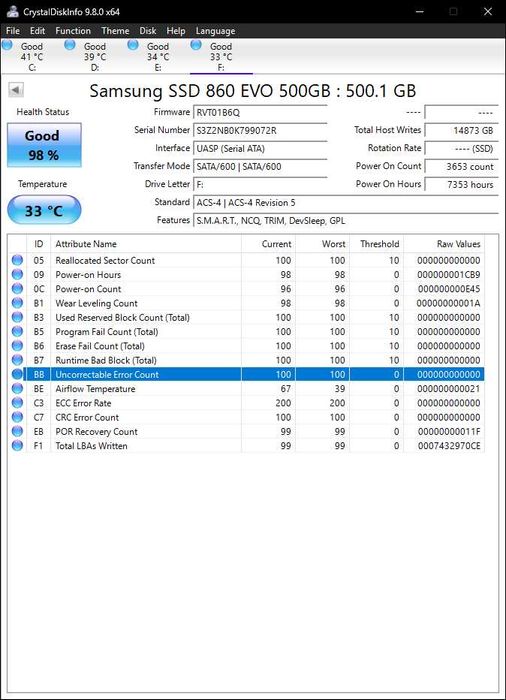Screen dimensions: 506x700
Task: Click raw value 000000001CB9
Action: click(449, 275)
